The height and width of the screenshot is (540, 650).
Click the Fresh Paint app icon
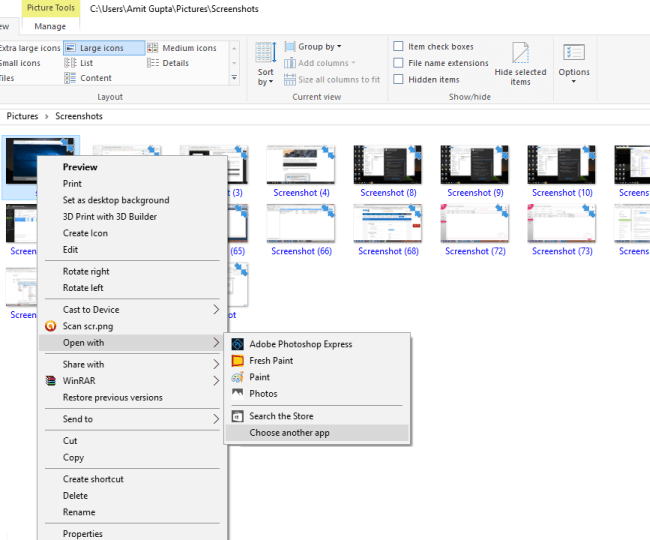238,361
